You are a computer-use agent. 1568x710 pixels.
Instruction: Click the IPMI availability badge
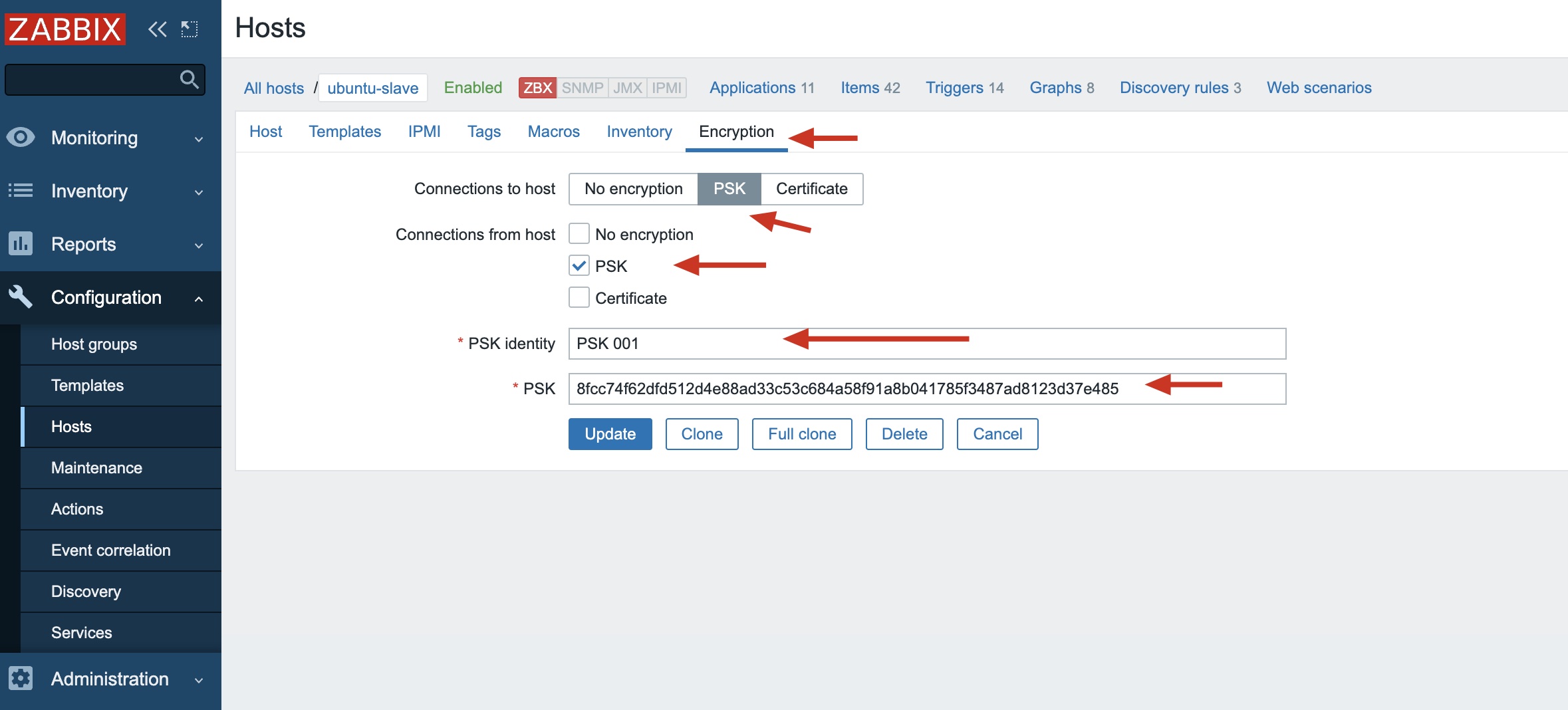pos(666,88)
